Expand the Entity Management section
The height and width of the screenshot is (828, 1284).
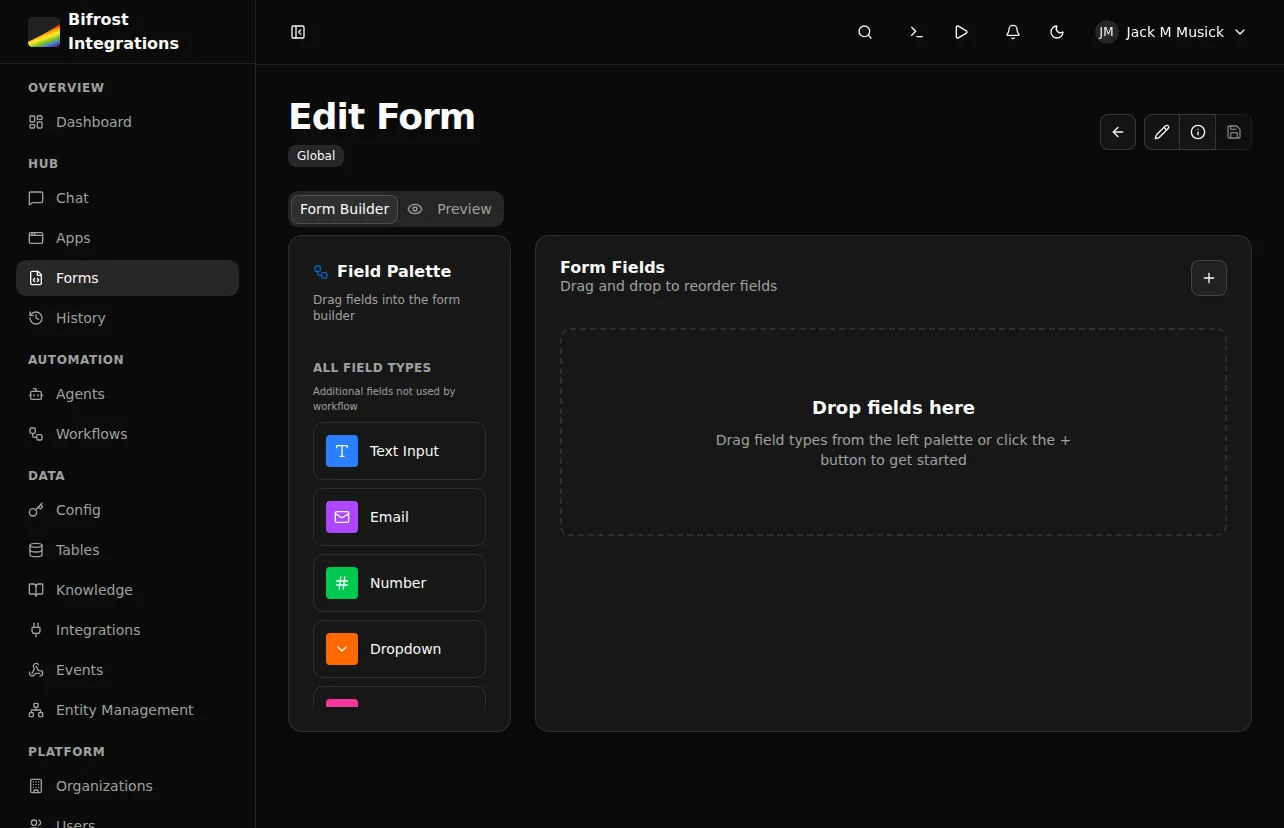click(124, 709)
